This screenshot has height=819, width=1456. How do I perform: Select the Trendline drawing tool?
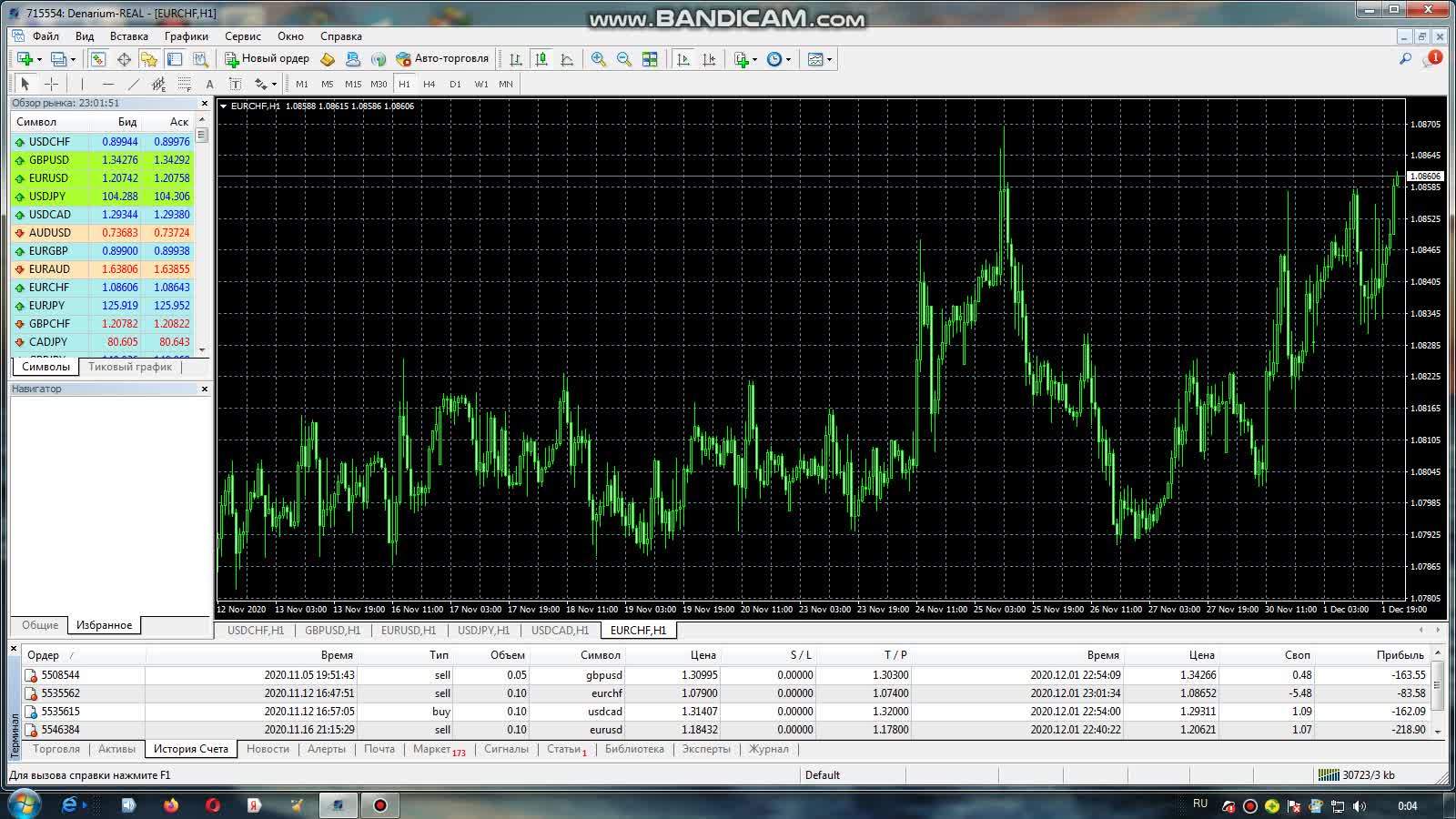[x=134, y=84]
